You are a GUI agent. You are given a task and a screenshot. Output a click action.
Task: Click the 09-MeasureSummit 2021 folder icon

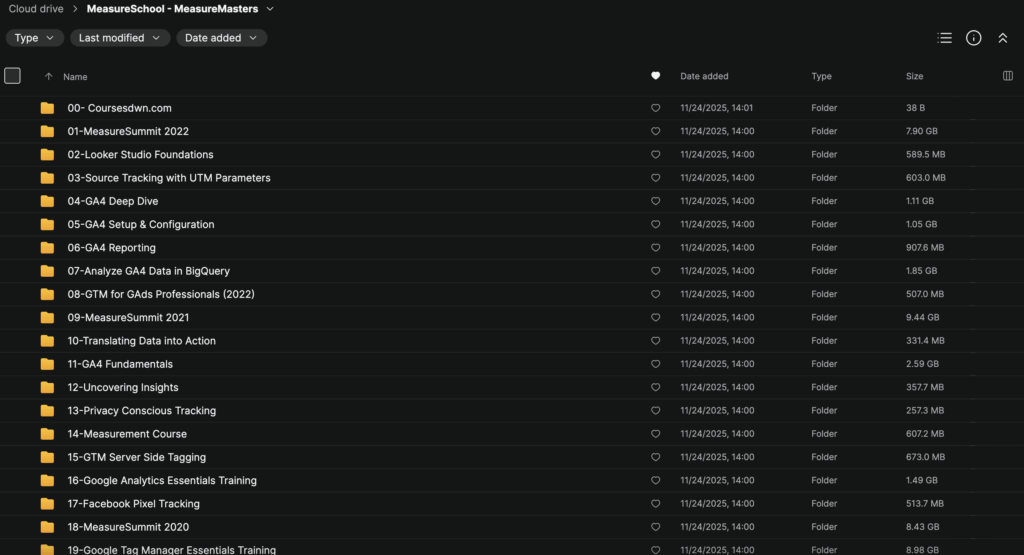pos(47,318)
